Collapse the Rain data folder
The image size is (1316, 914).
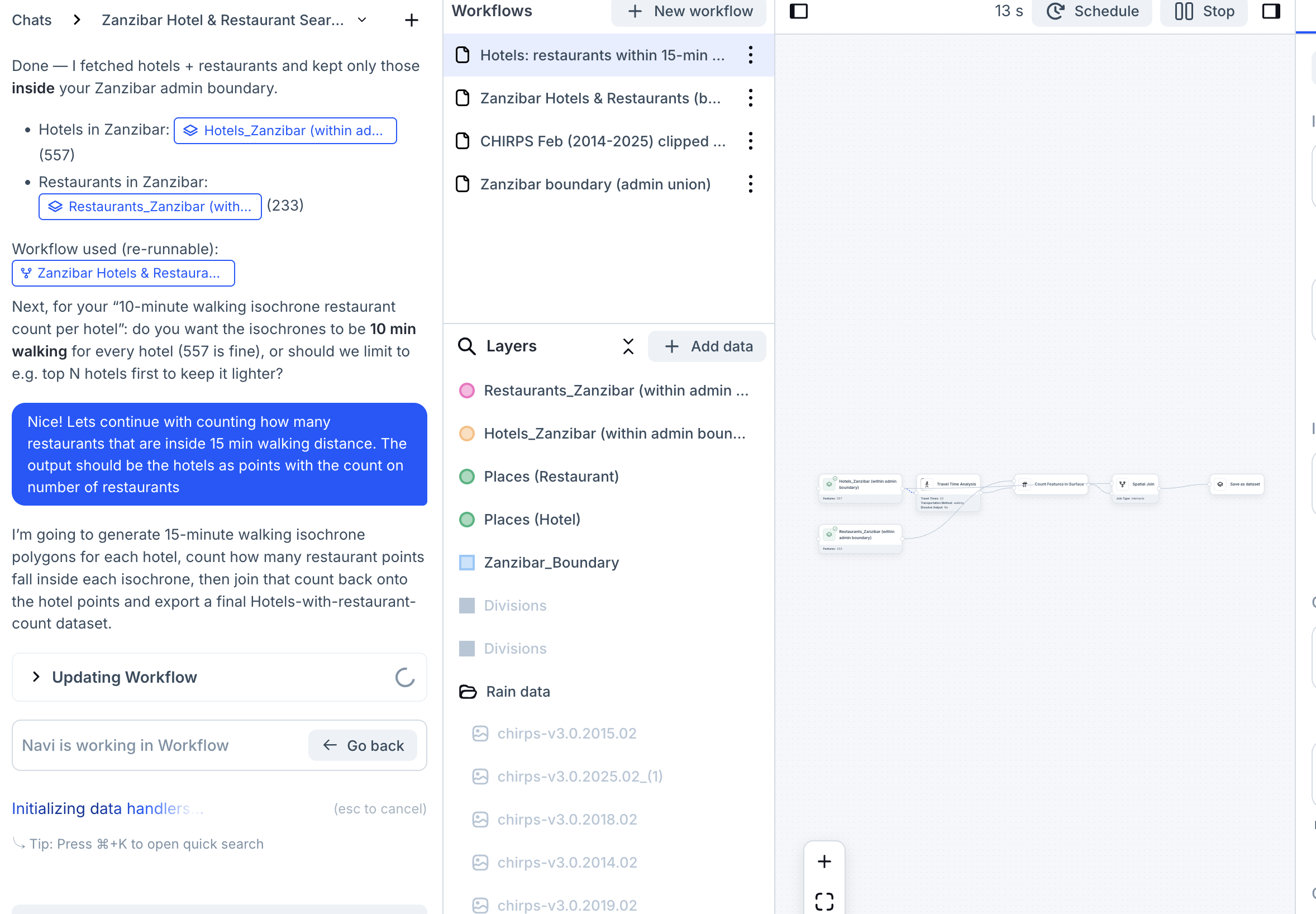tap(468, 691)
